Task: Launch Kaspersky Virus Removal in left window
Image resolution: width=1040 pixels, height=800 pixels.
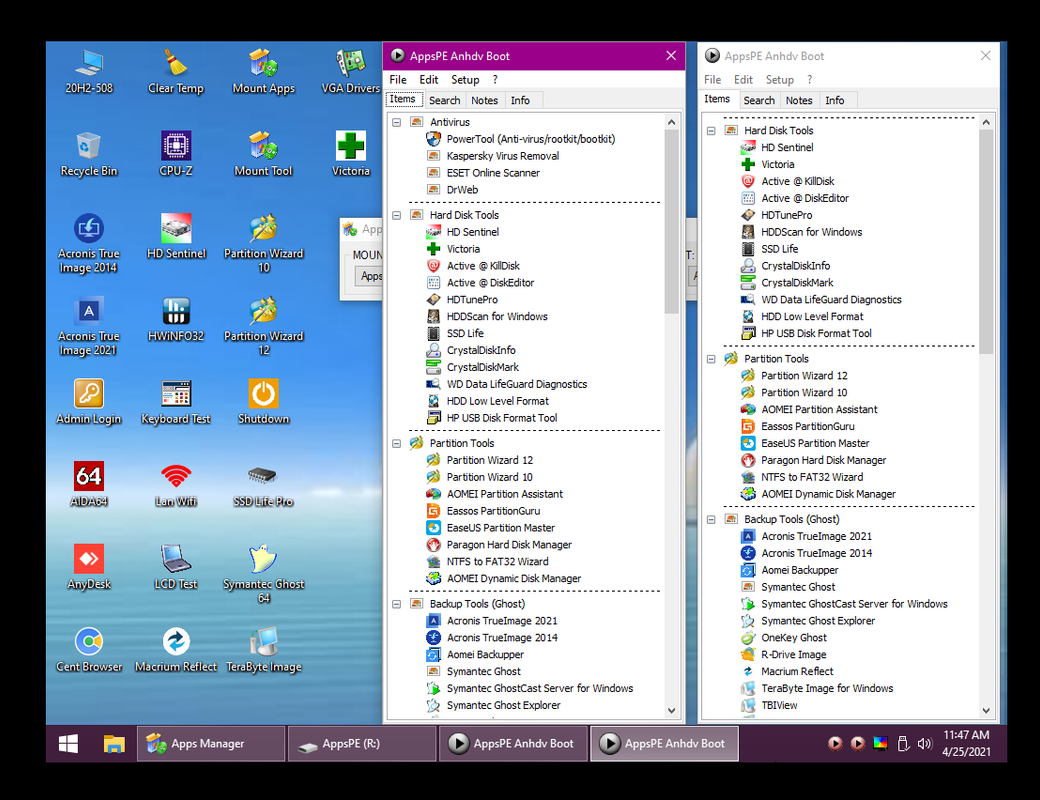Action: 503,156
